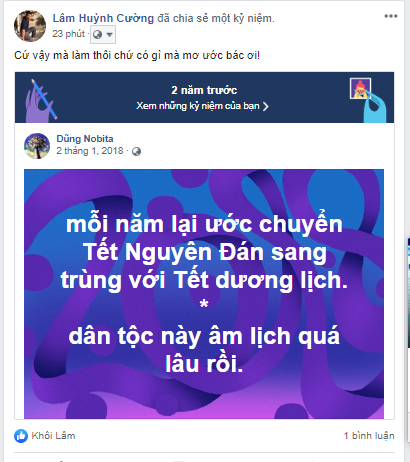Image resolution: width=410 pixels, height=462 pixels.
Task: Click the blue like reaction icon
Action: coord(21,436)
